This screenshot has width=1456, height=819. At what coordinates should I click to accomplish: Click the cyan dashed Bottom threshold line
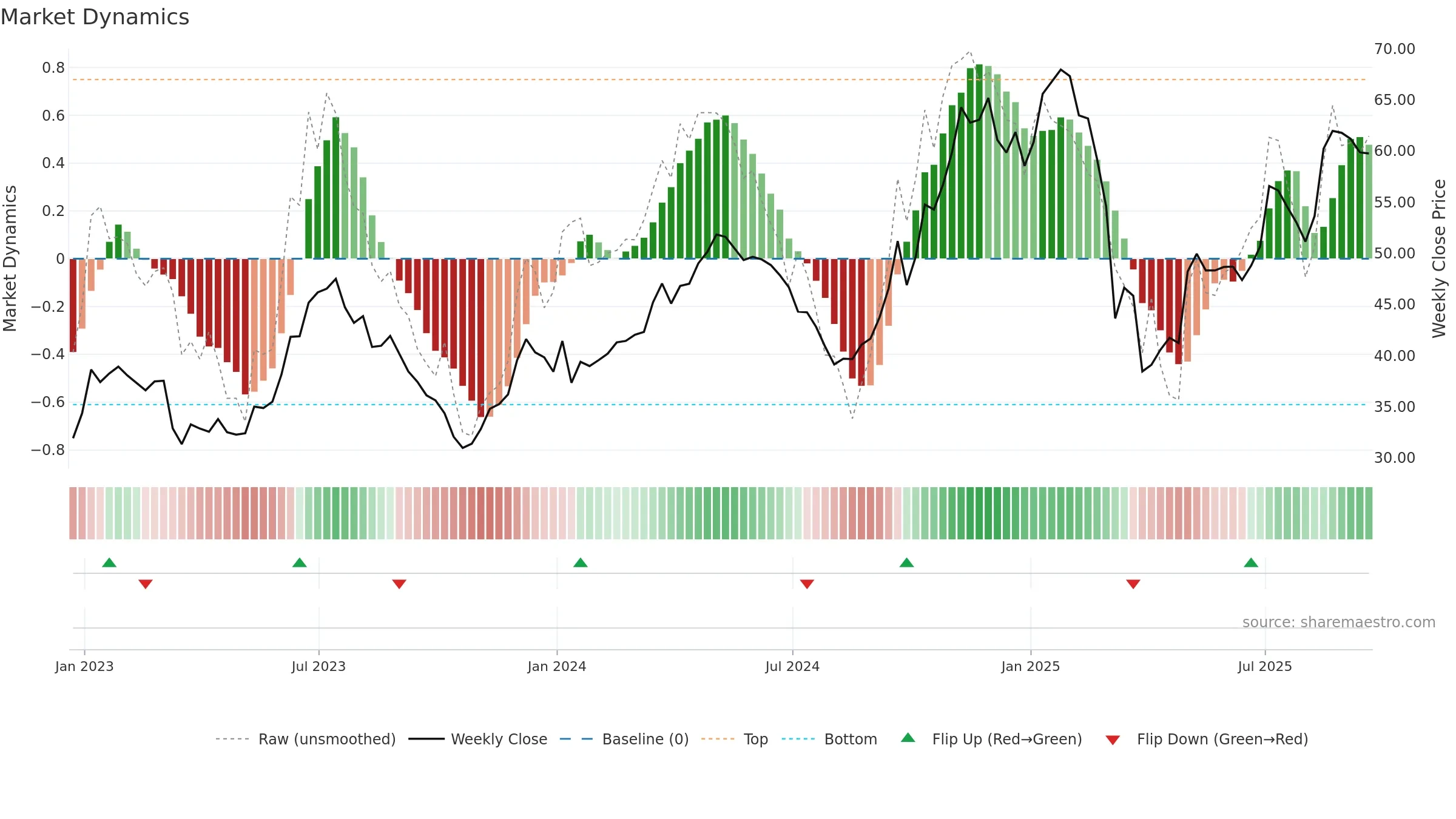(x=719, y=405)
